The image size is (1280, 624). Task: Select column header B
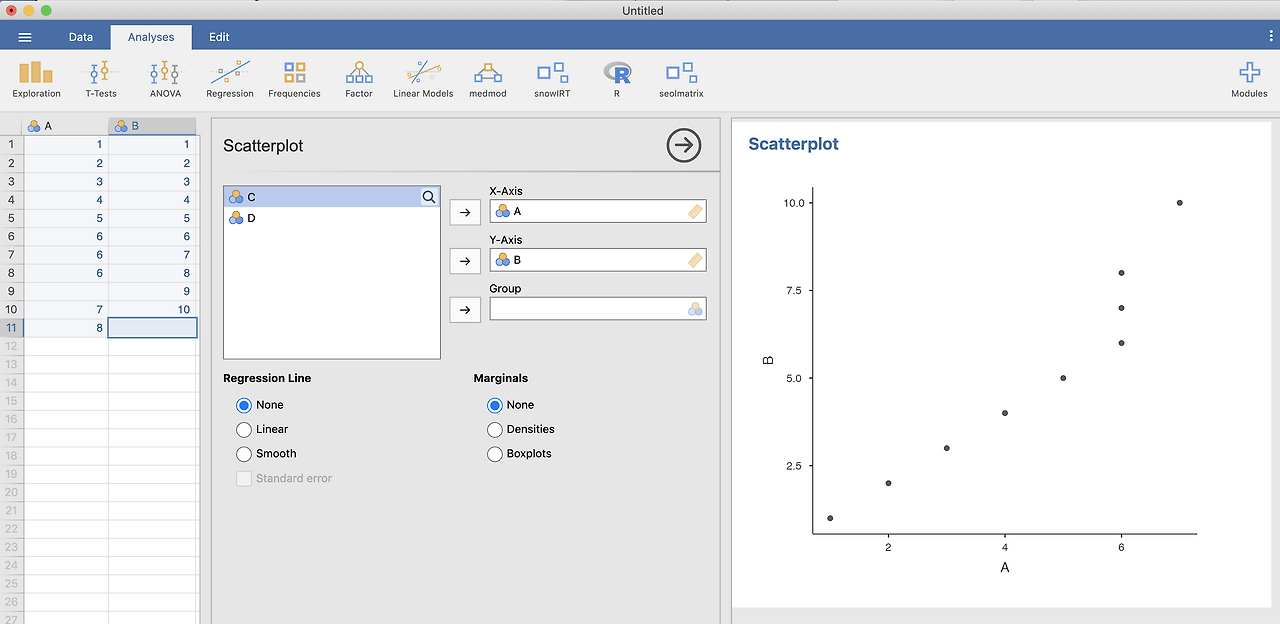tap(152, 126)
